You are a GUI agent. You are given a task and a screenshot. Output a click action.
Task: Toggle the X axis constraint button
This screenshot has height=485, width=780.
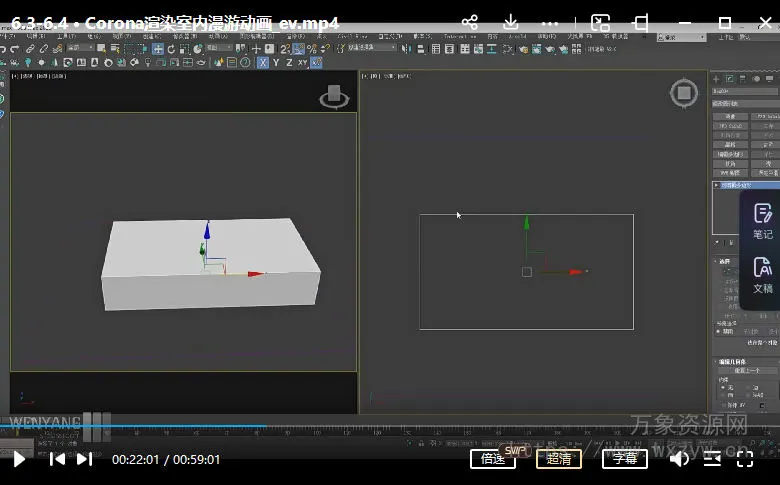tap(263, 62)
